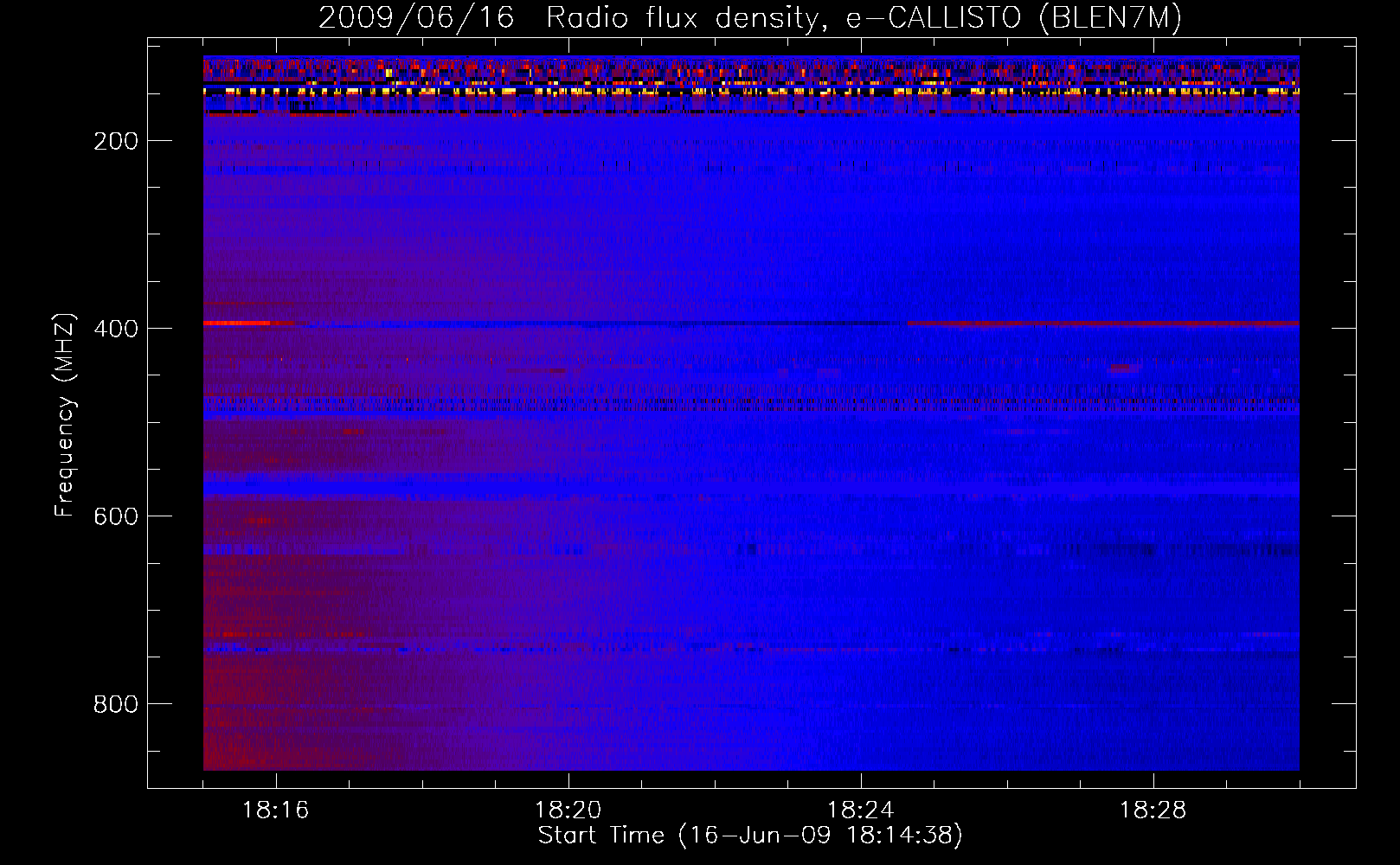Click the 200 frequency axis label

point(116,141)
